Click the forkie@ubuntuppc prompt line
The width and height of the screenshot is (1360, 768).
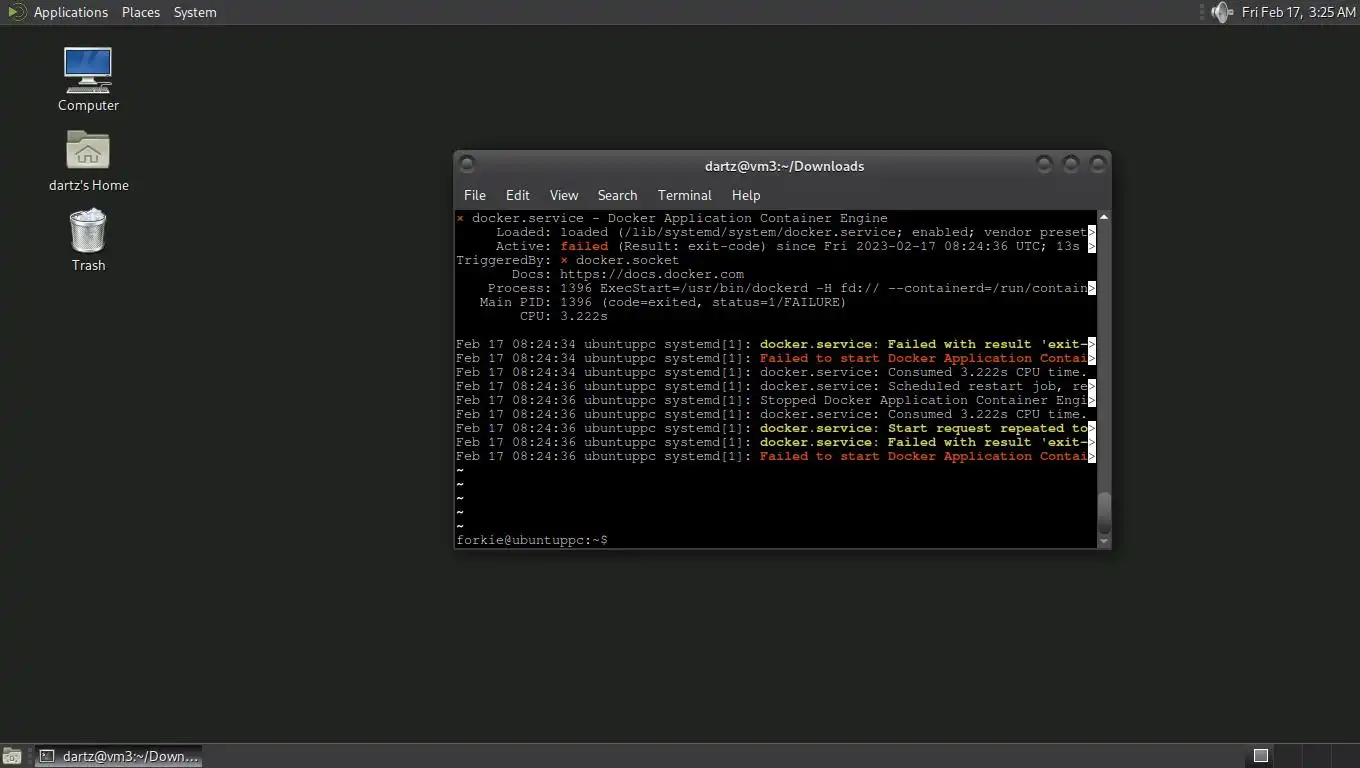(532, 540)
